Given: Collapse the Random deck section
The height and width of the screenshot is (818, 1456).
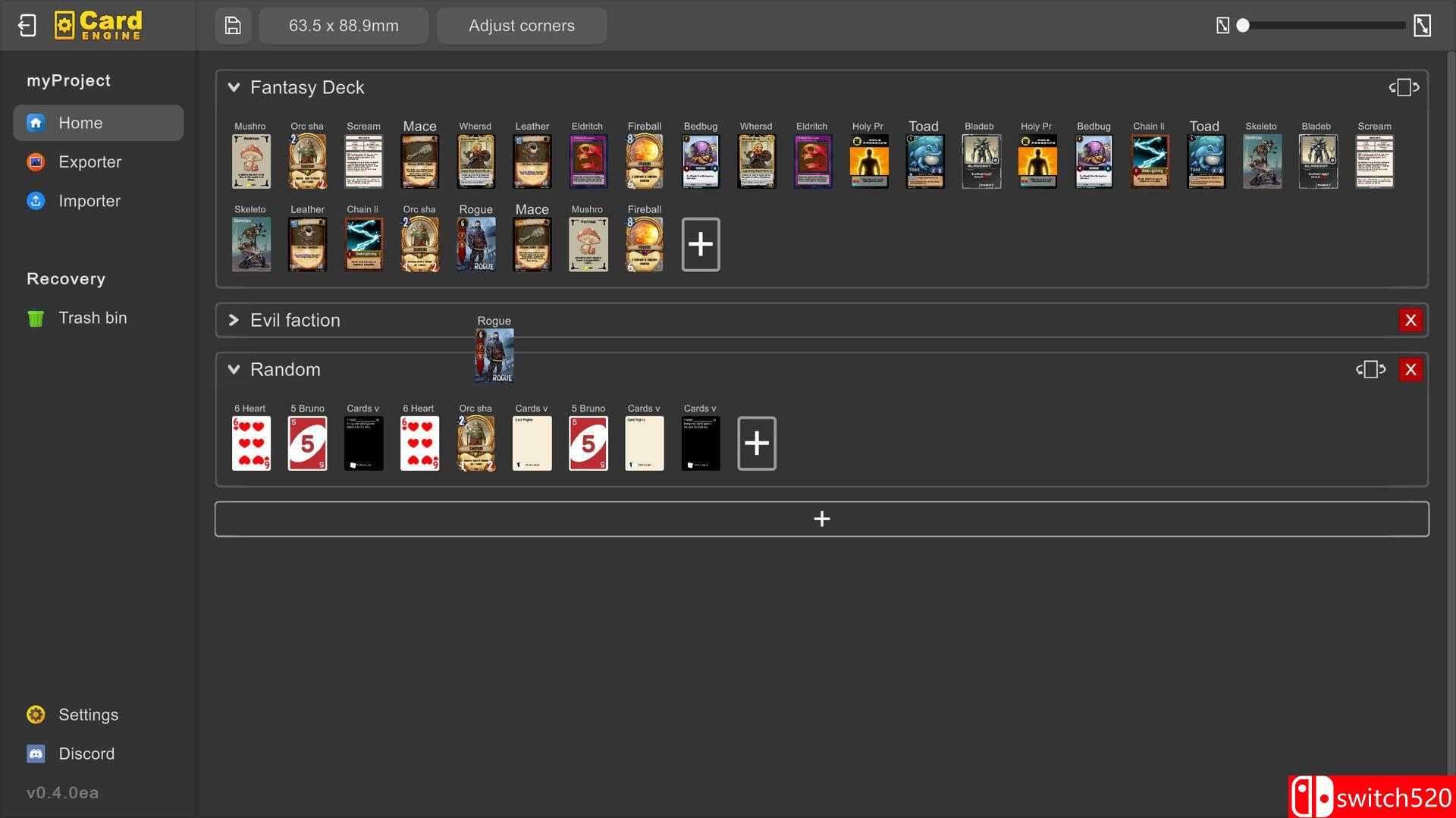Looking at the screenshot, I should coord(234,370).
